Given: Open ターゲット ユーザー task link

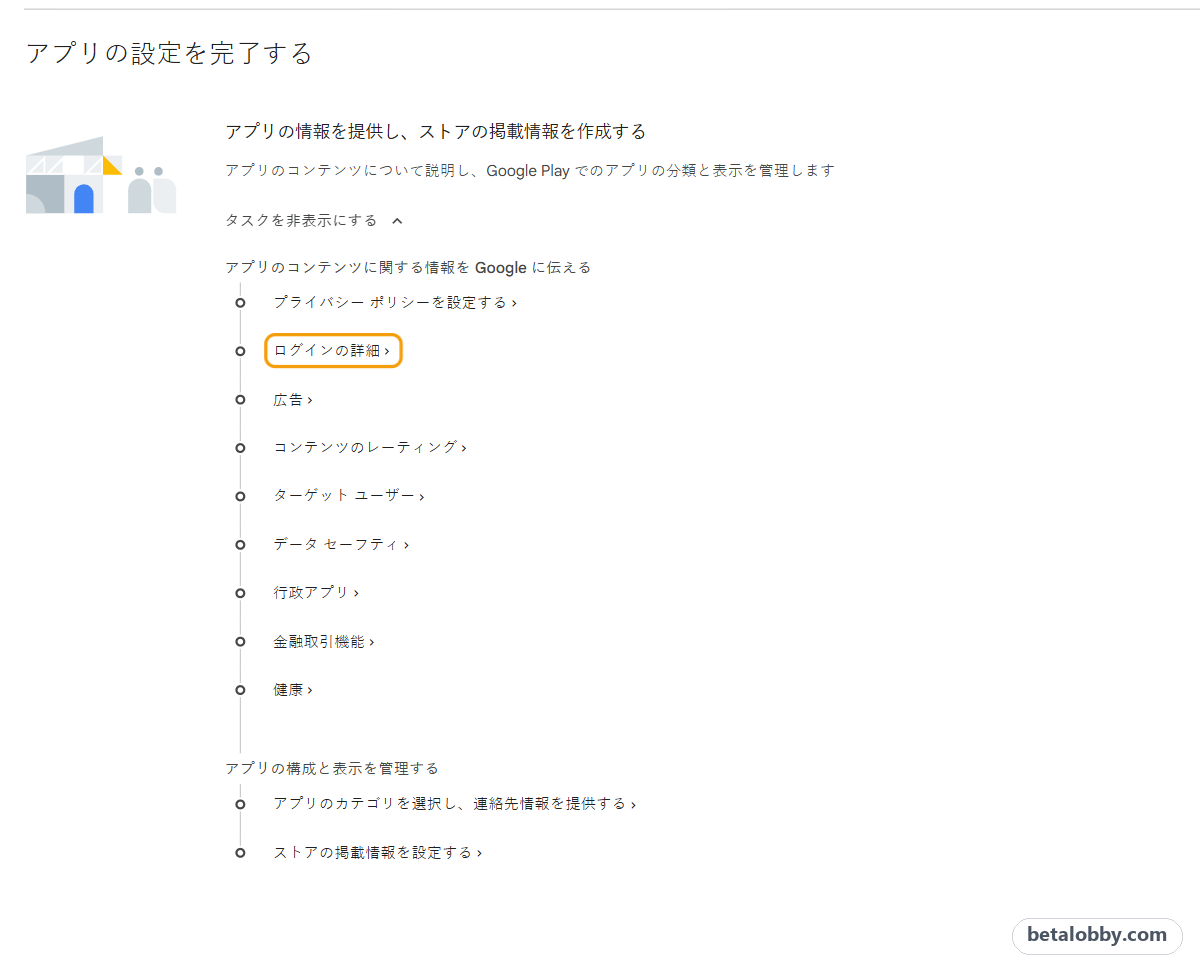Looking at the screenshot, I should pyautogui.click(x=349, y=496).
